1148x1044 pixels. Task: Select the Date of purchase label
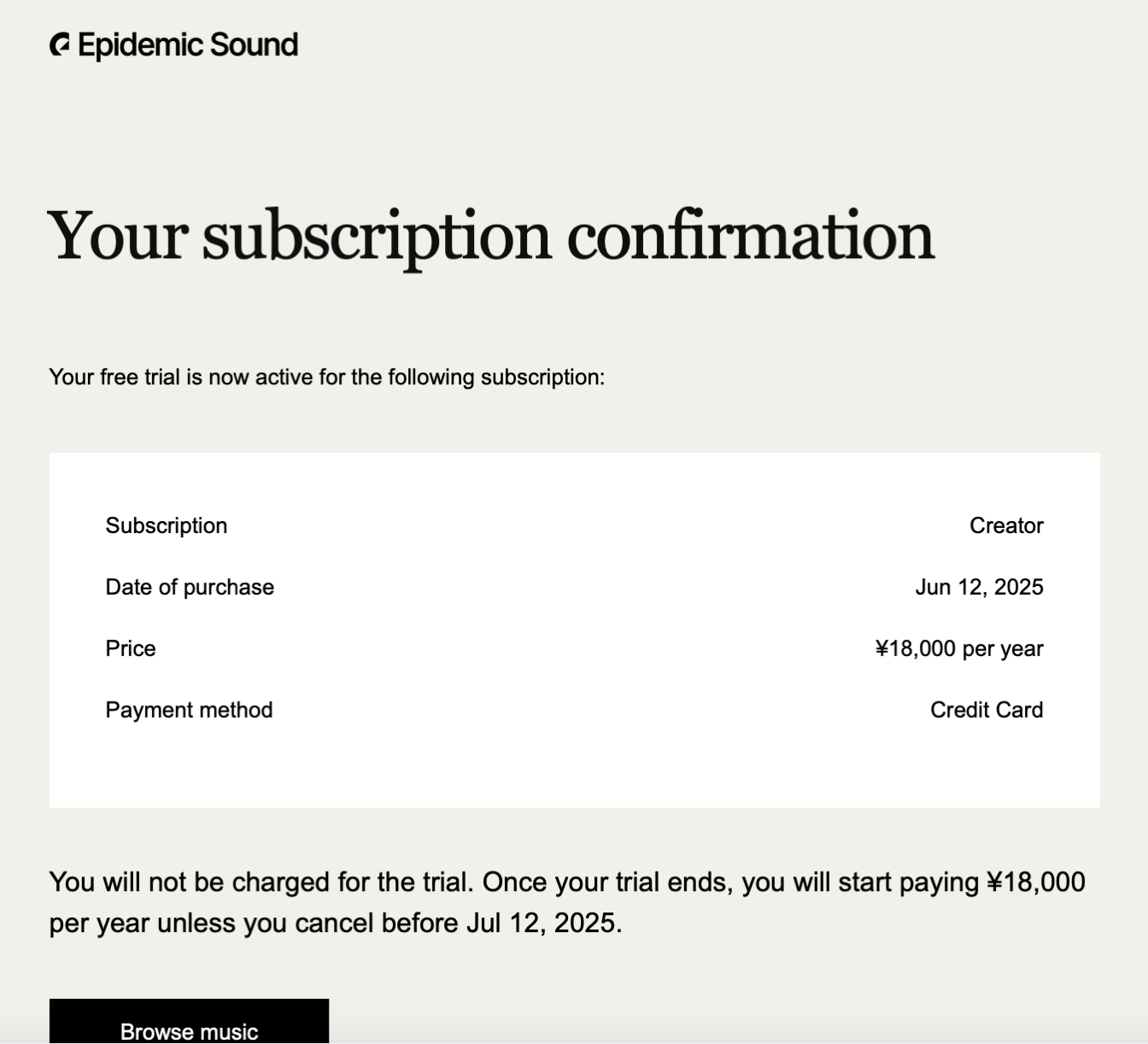190,587
